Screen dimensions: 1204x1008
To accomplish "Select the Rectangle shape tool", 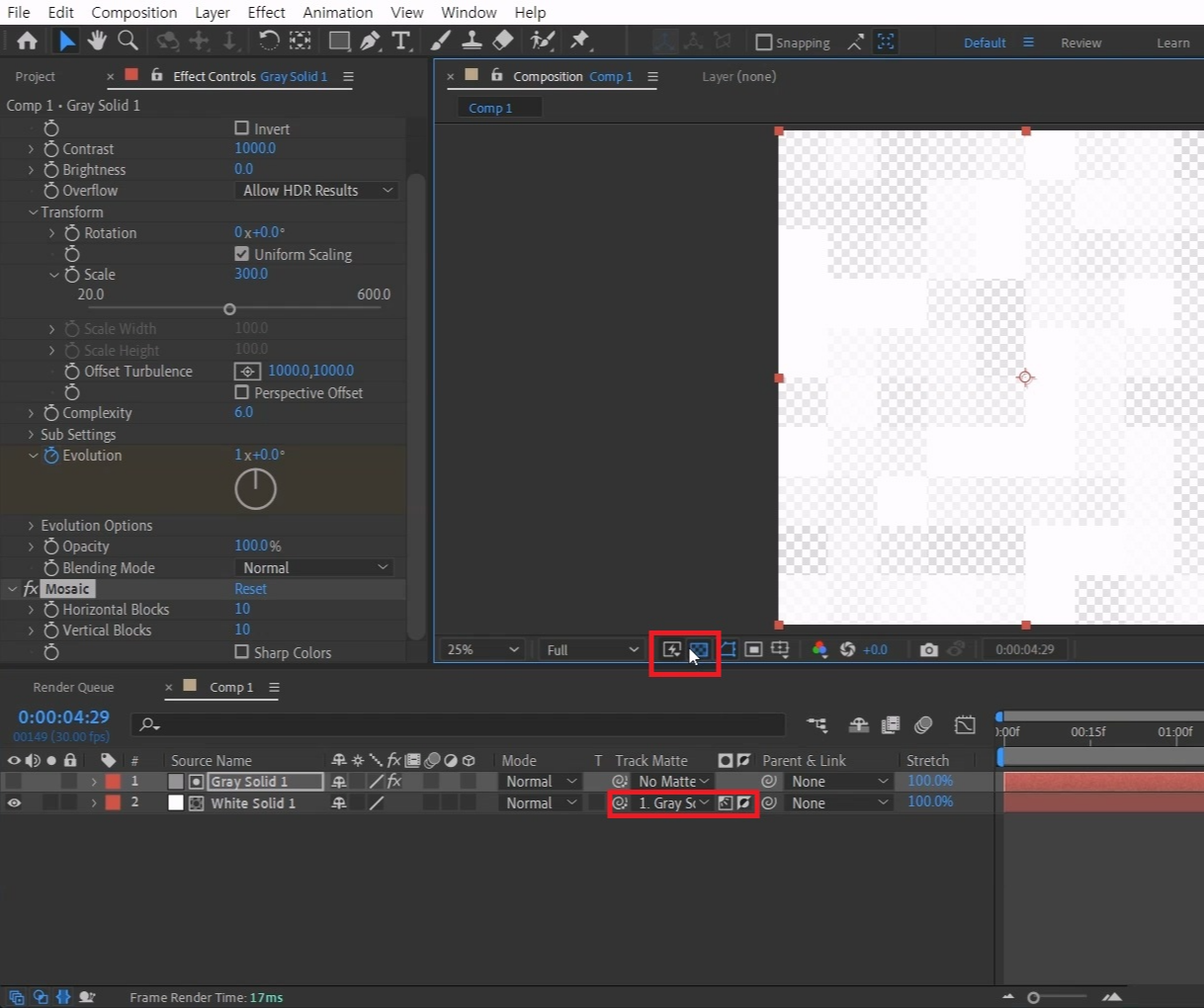I will (x=339, y=41).
